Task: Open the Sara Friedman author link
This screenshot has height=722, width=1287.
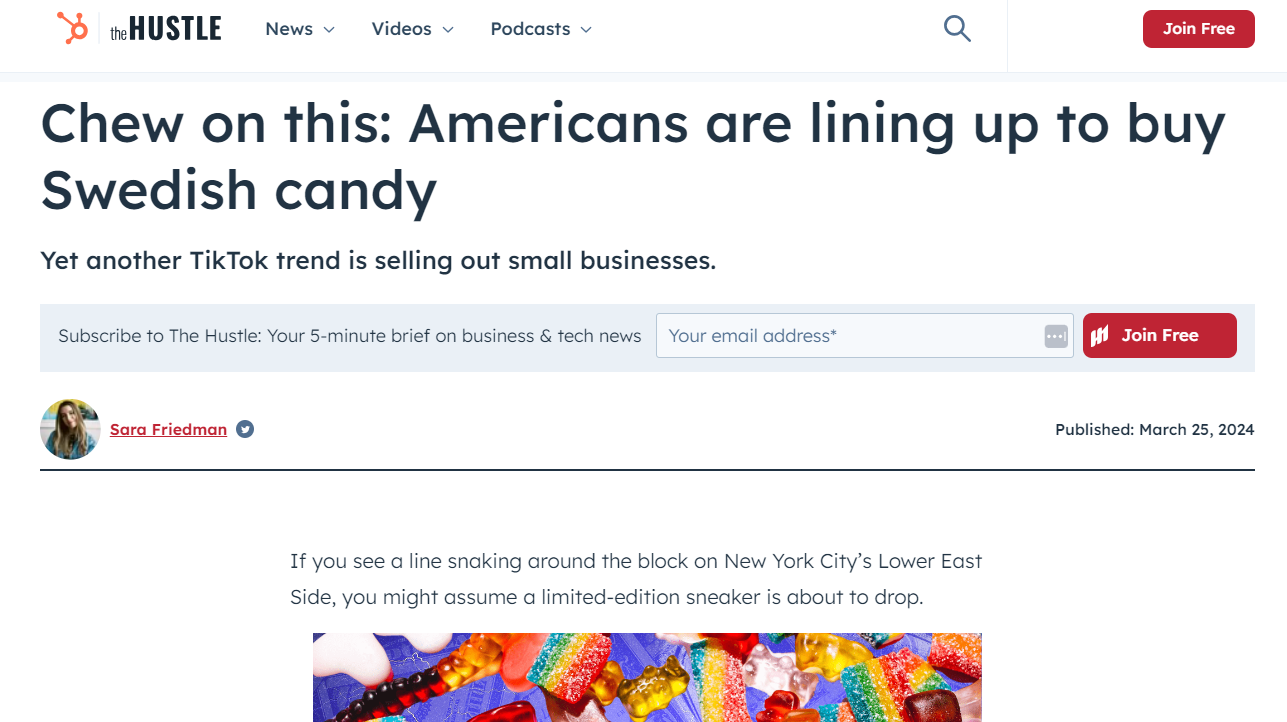Action: tap(168, 430)
